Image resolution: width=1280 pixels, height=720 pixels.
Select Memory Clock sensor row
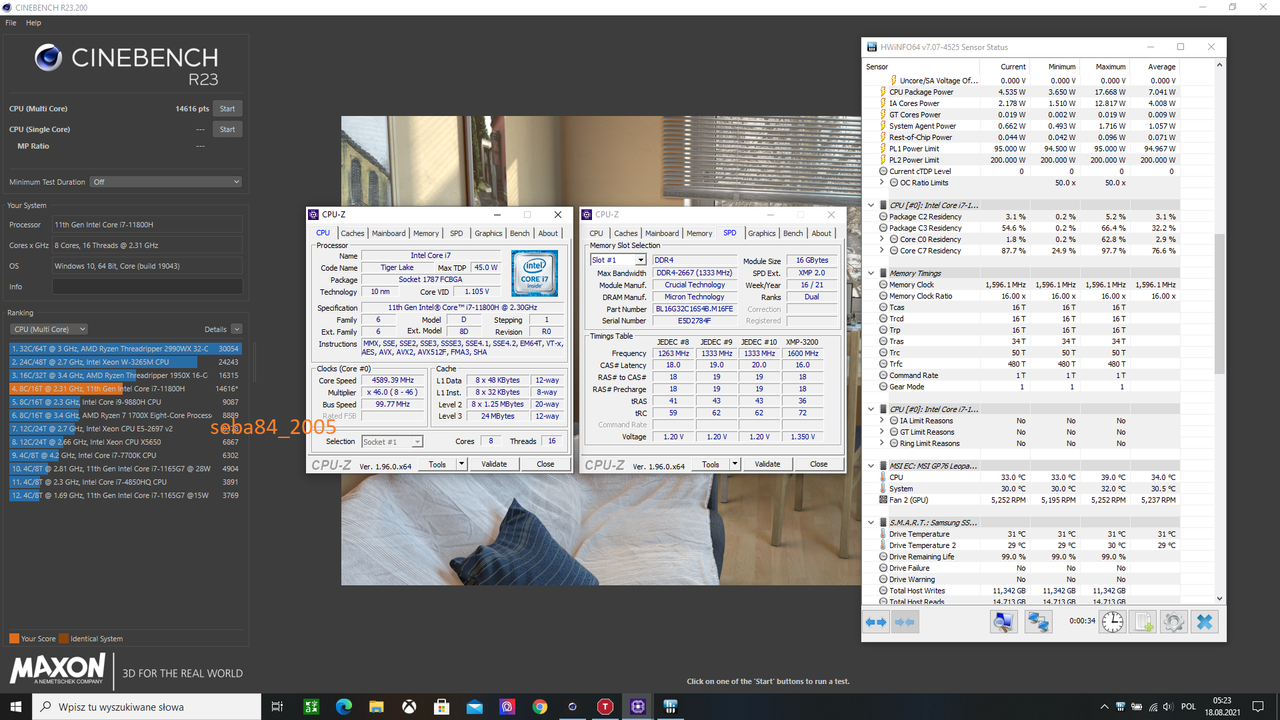click(1021, 285)
